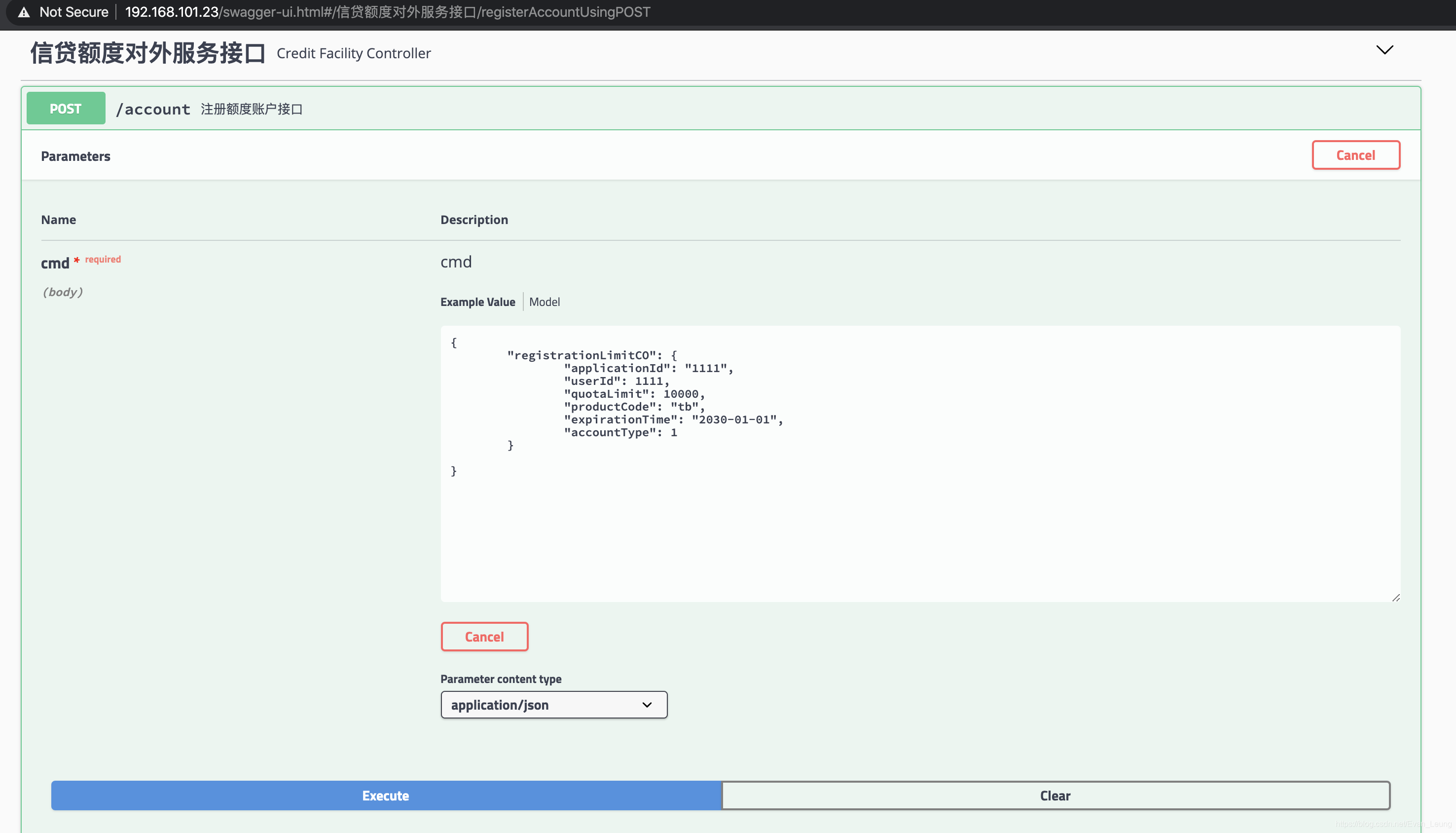Click the Not Secure label text
1456x833 pixels.
[74, 12]
